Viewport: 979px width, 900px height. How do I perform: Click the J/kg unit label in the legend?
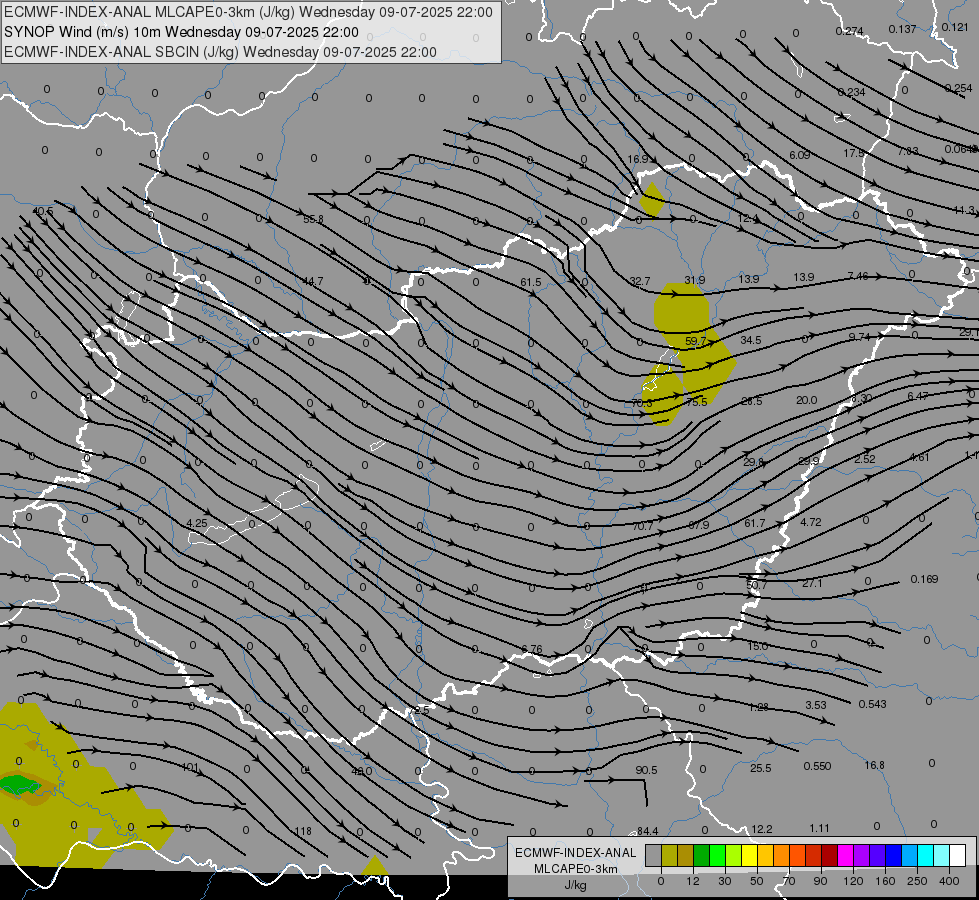pos(576,885)
